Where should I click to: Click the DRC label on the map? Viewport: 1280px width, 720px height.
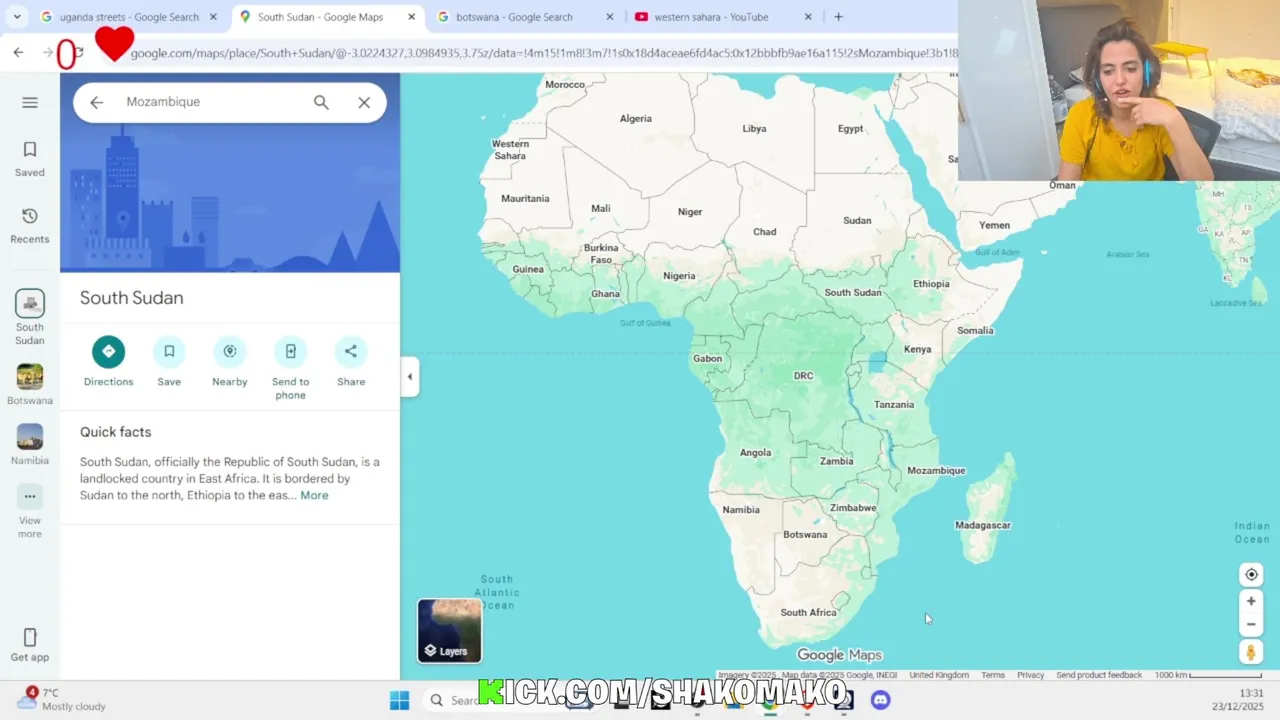[x=803, y=376]
